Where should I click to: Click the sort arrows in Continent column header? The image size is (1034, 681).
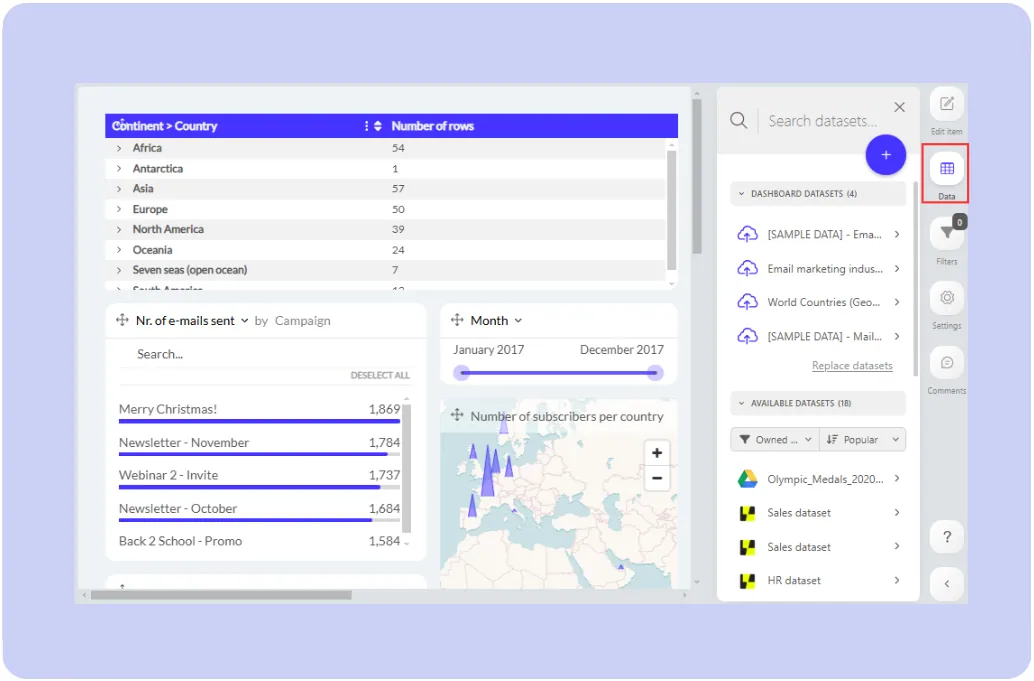point(378,126)
